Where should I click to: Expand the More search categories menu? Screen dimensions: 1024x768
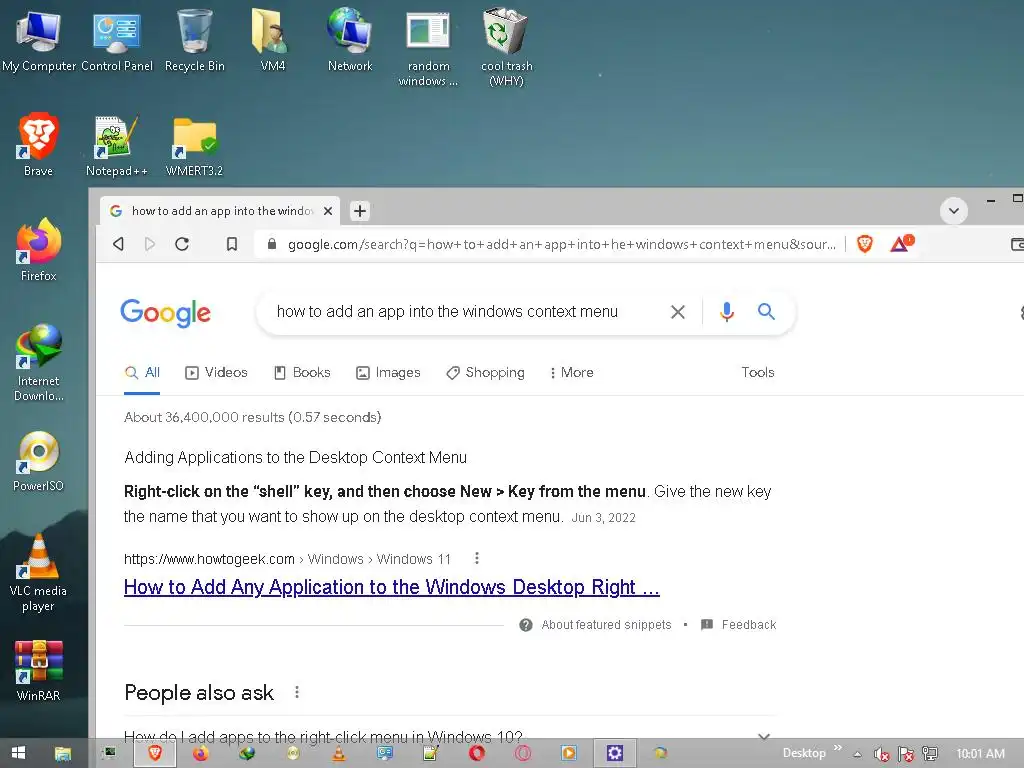click(x=571, y=373)
